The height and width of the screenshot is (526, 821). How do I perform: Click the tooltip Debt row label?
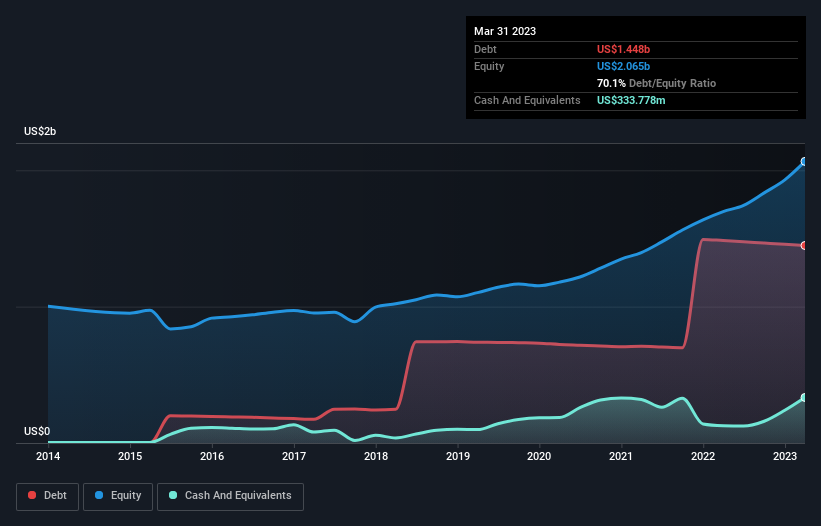pos(485,49)
